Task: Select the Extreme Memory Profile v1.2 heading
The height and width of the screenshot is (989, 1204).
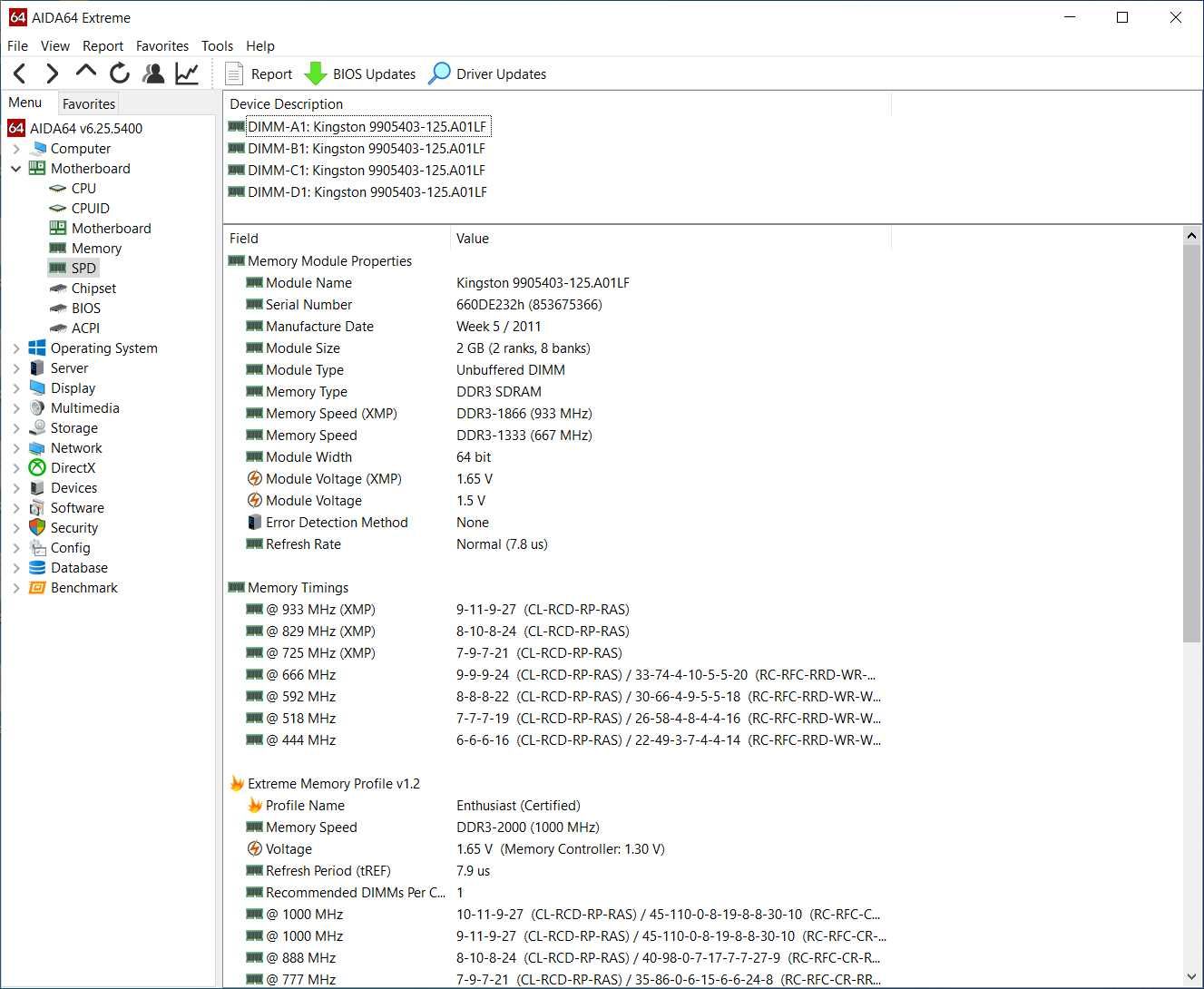Action: click(324, 784)
